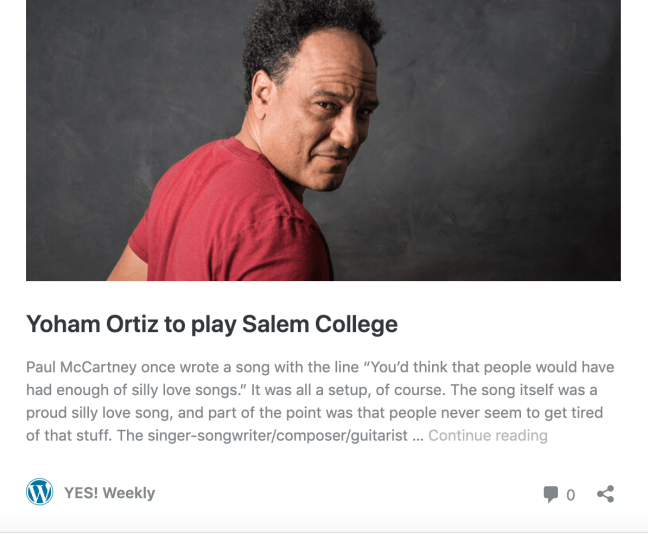The image size is (648, 534).
Task: Click the WordPress logo icon
Action: pyautogui.click(x=39, y=492)
